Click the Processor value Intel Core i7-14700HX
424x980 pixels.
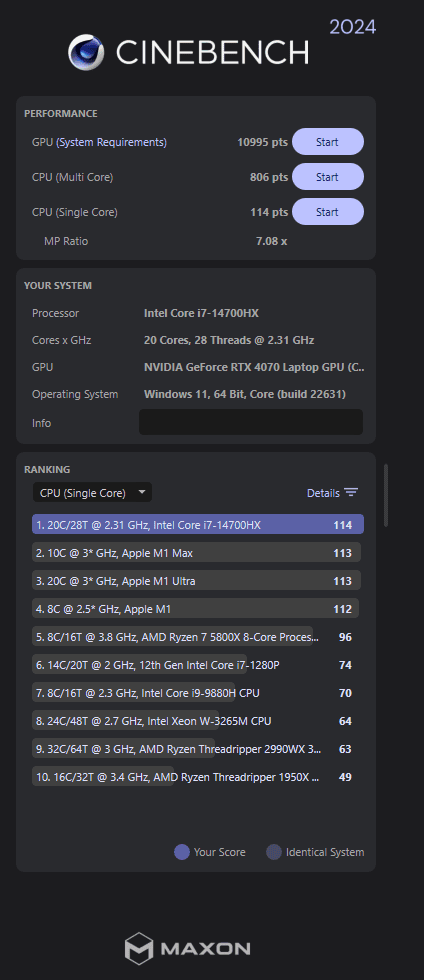click(201, 313)
